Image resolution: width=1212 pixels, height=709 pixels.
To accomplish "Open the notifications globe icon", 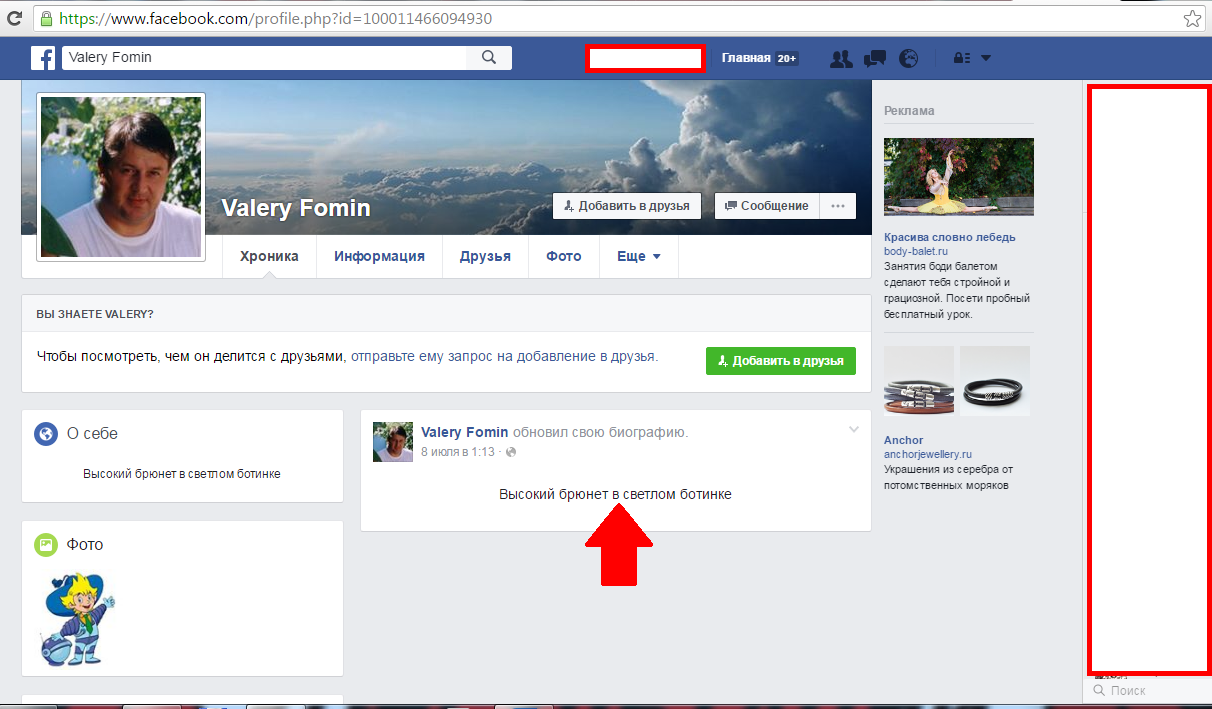I will 908,58.
